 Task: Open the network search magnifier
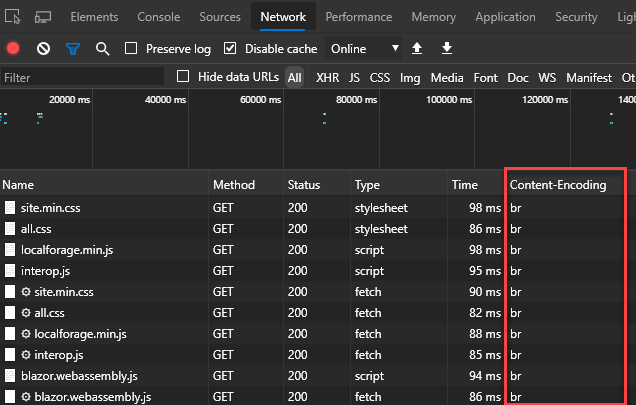tap(102, 49)
